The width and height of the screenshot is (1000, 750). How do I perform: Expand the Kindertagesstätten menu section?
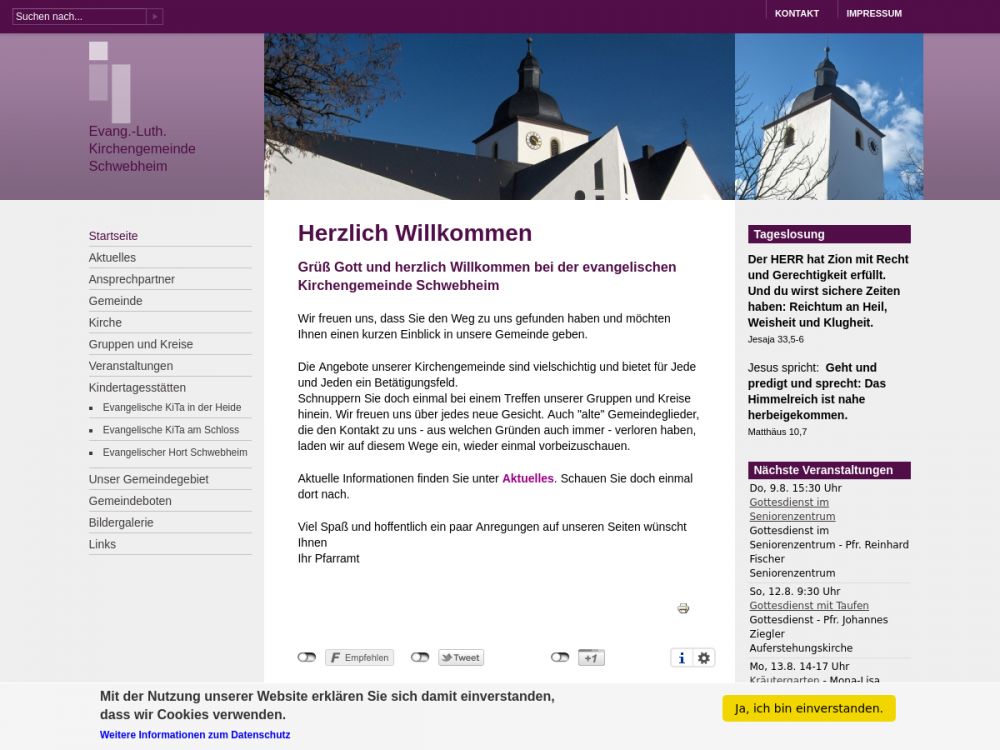click(137, 388)
